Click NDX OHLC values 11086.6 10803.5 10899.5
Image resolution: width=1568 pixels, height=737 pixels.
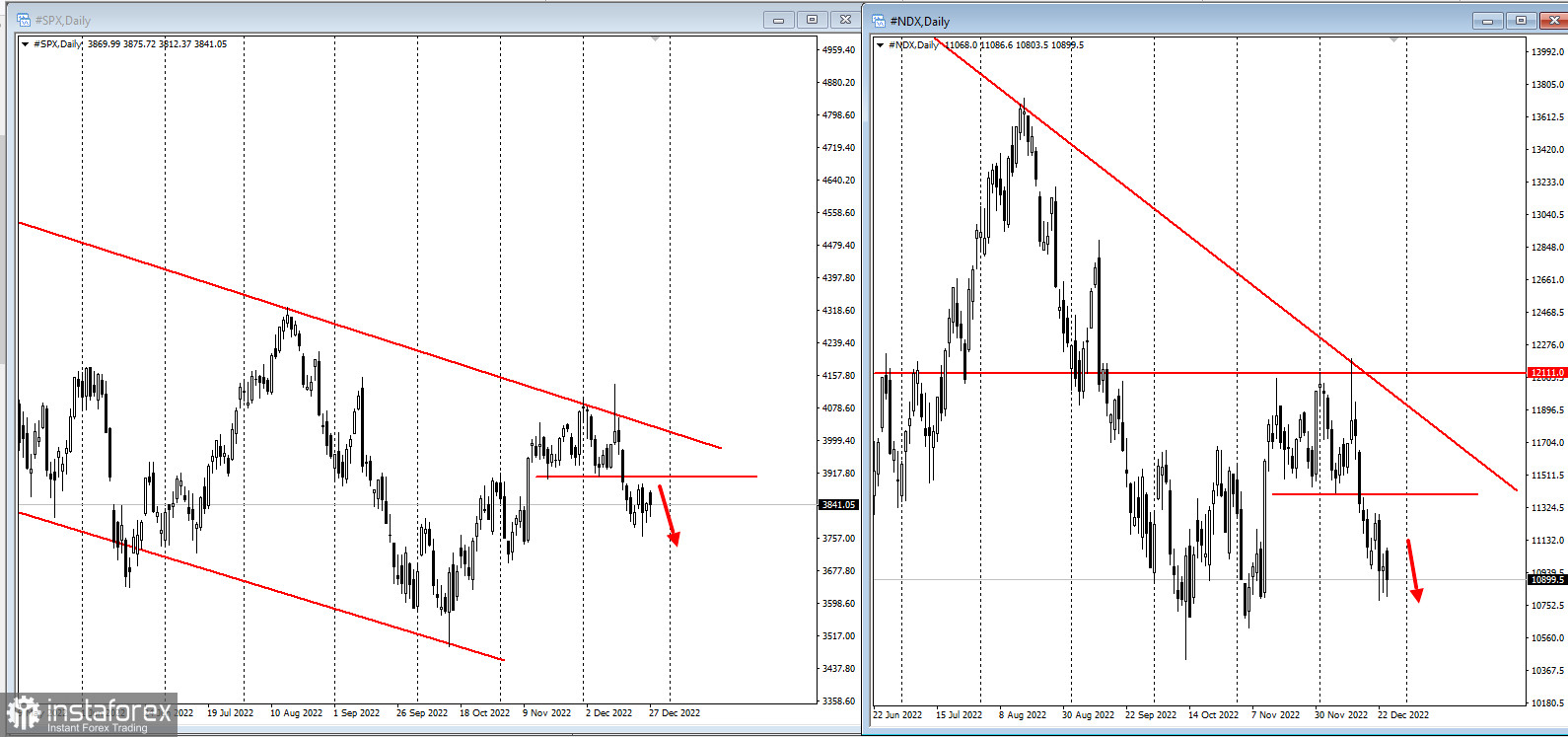coord(1032,44)
